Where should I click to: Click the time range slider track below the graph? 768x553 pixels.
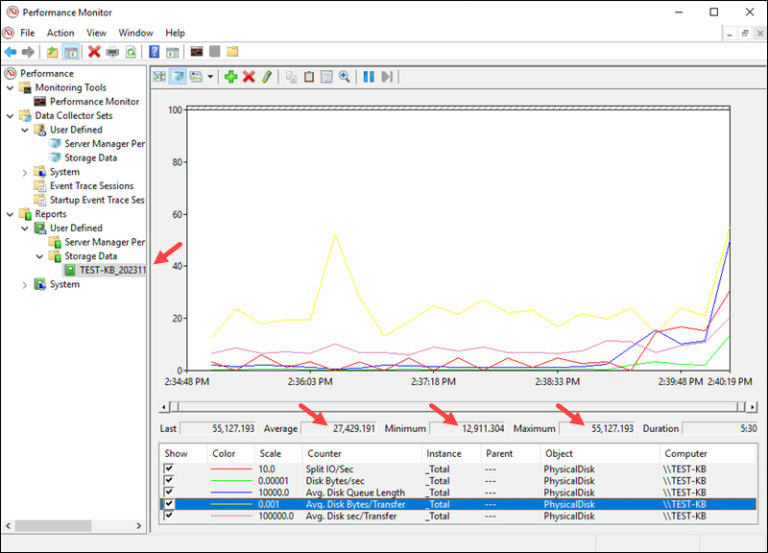[x=458, y=407]
